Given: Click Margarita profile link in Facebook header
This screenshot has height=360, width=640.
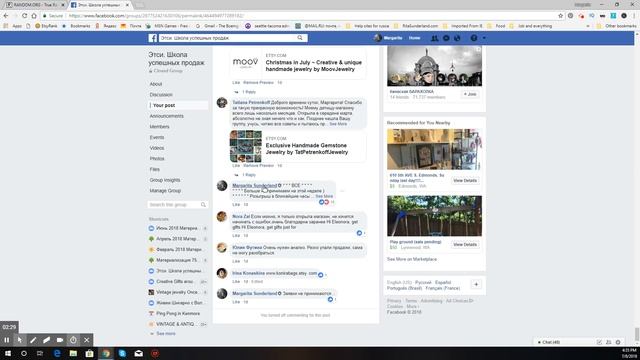Looking at the screenshot, I should click(x=388, y=38).
